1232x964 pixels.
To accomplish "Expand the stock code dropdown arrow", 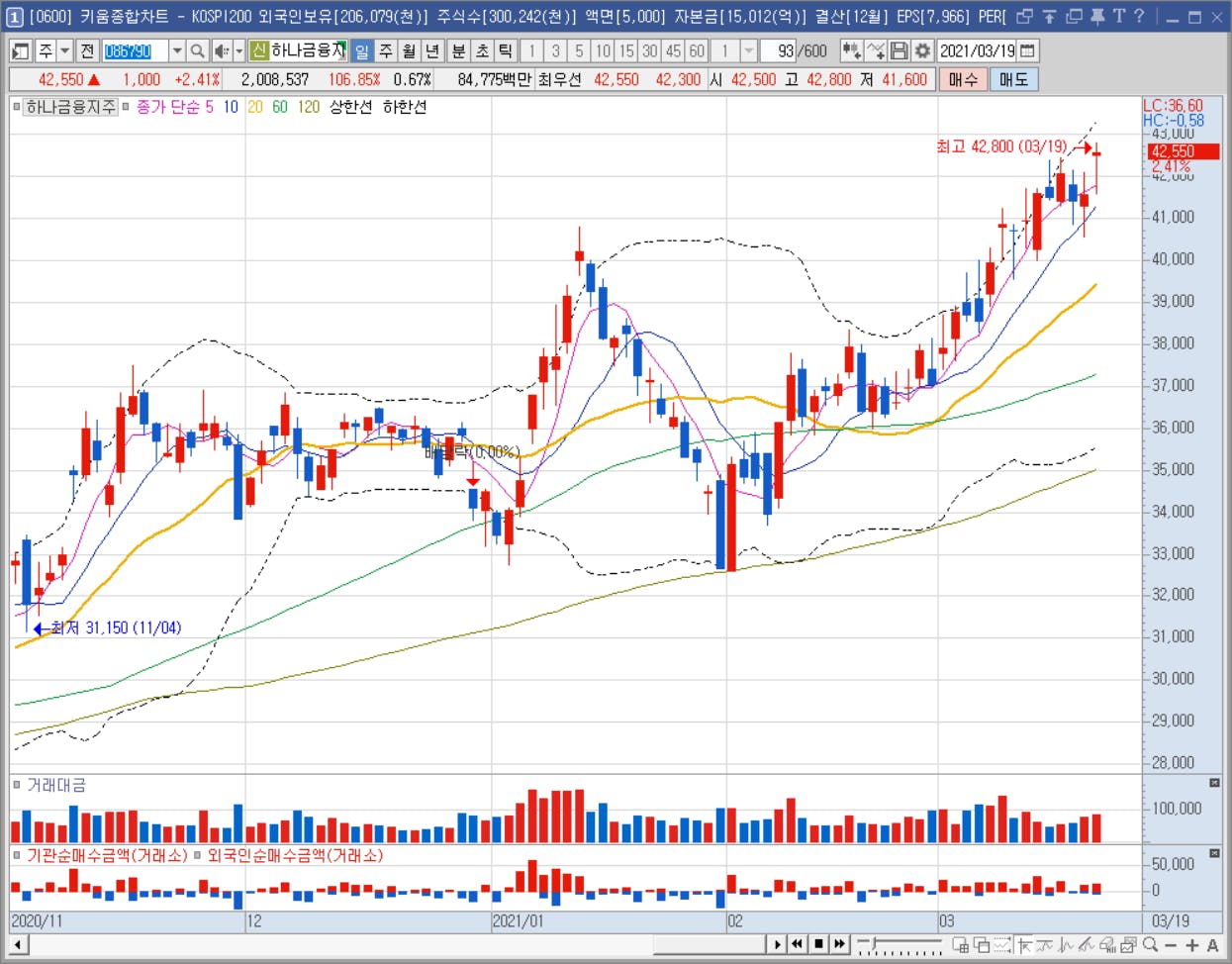I will pos(177,50).
